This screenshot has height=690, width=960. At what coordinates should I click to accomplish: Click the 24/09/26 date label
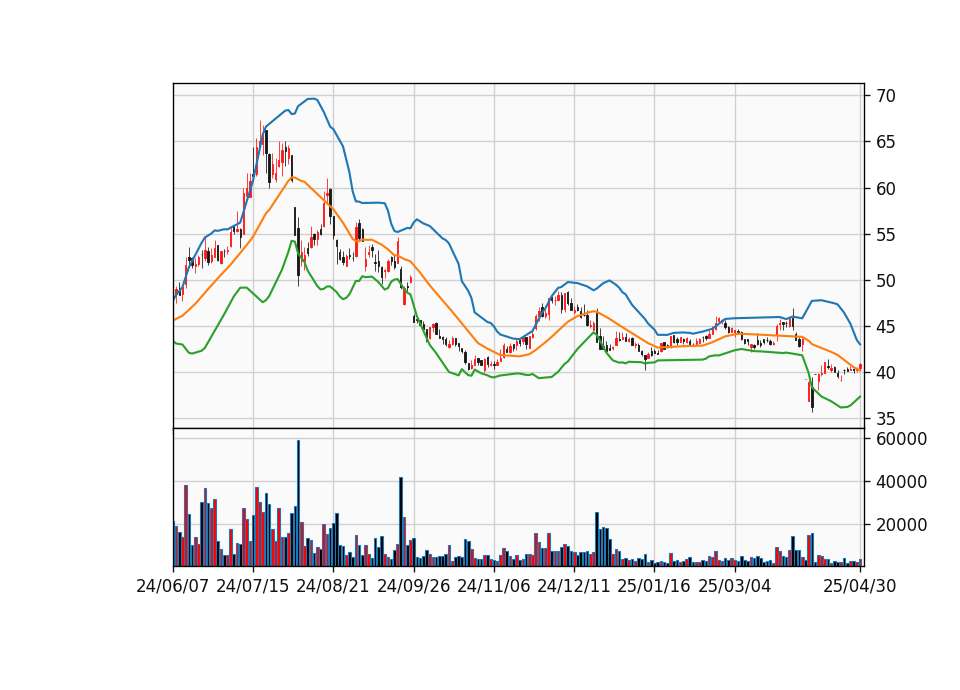click(413, 586)
